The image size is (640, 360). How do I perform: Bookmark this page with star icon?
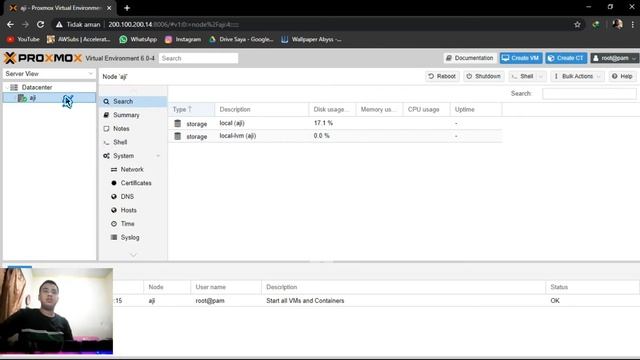577,24
